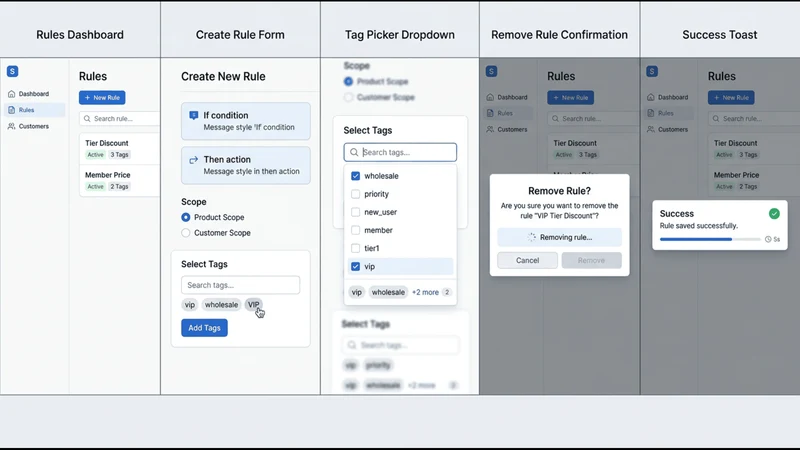Focus Search tags field in Create Rule Form
The image size is (800, 450).
point(240,285)
